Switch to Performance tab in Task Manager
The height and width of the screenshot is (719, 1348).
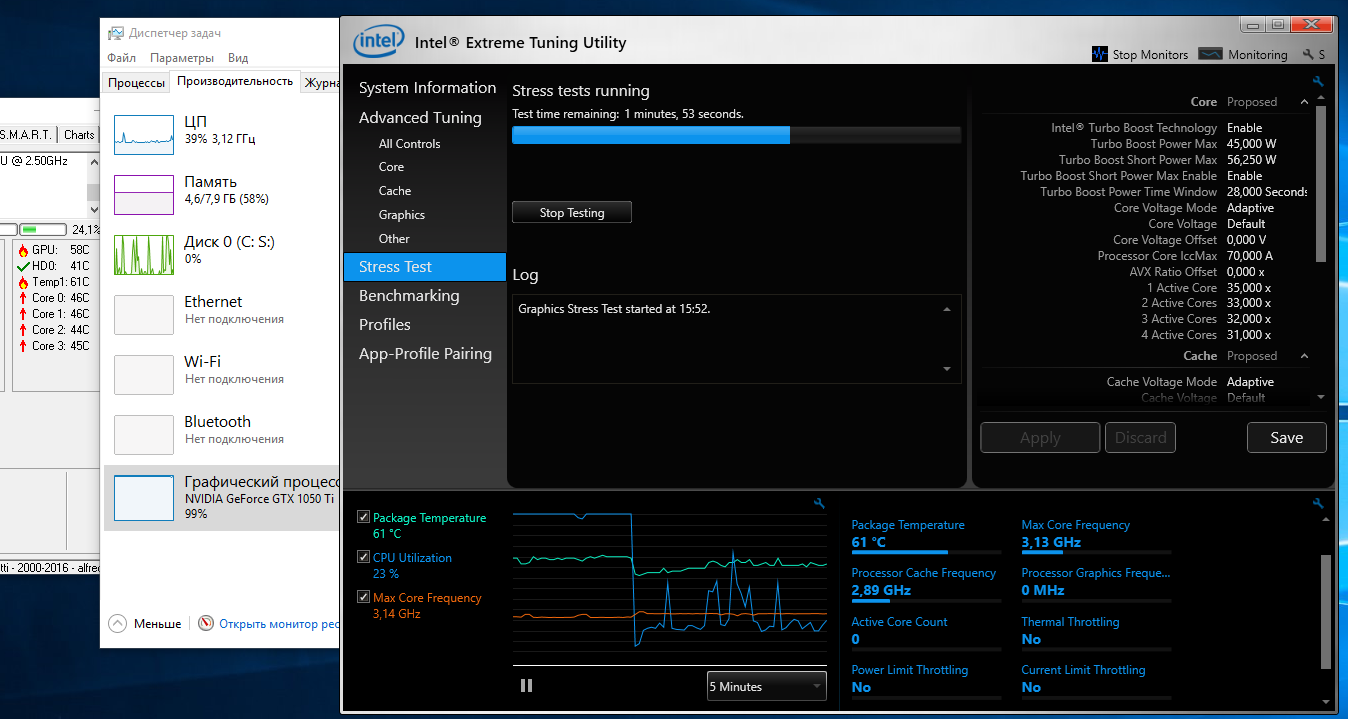pos(235,81)
